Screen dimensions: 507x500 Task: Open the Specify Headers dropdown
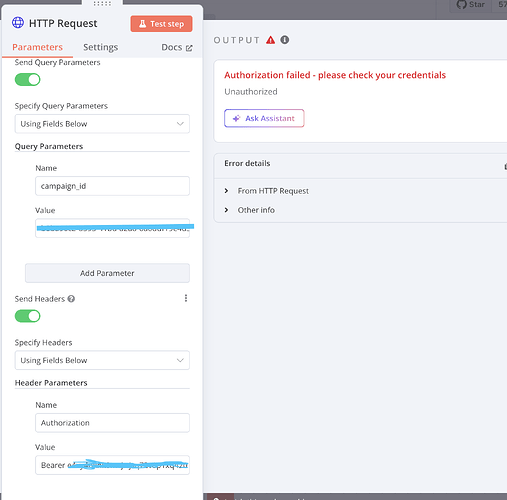click(x=102, y=360)
